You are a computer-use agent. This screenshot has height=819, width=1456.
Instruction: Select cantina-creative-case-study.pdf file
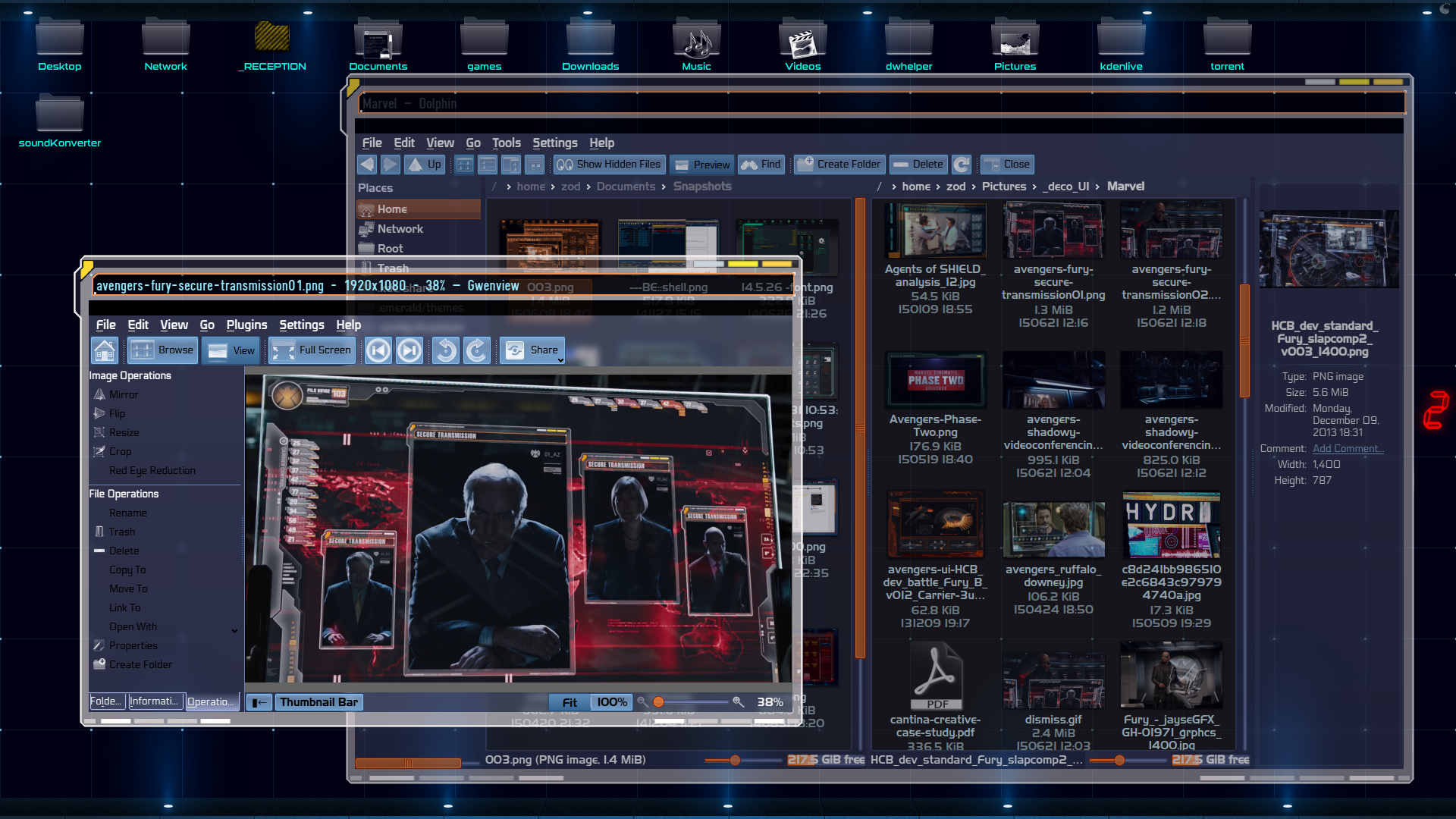pos(935,696)
